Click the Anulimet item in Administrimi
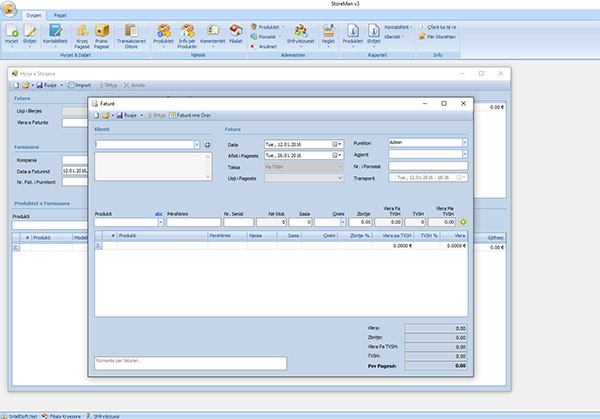Screen dimensions: 600x419 coord(264,46)
